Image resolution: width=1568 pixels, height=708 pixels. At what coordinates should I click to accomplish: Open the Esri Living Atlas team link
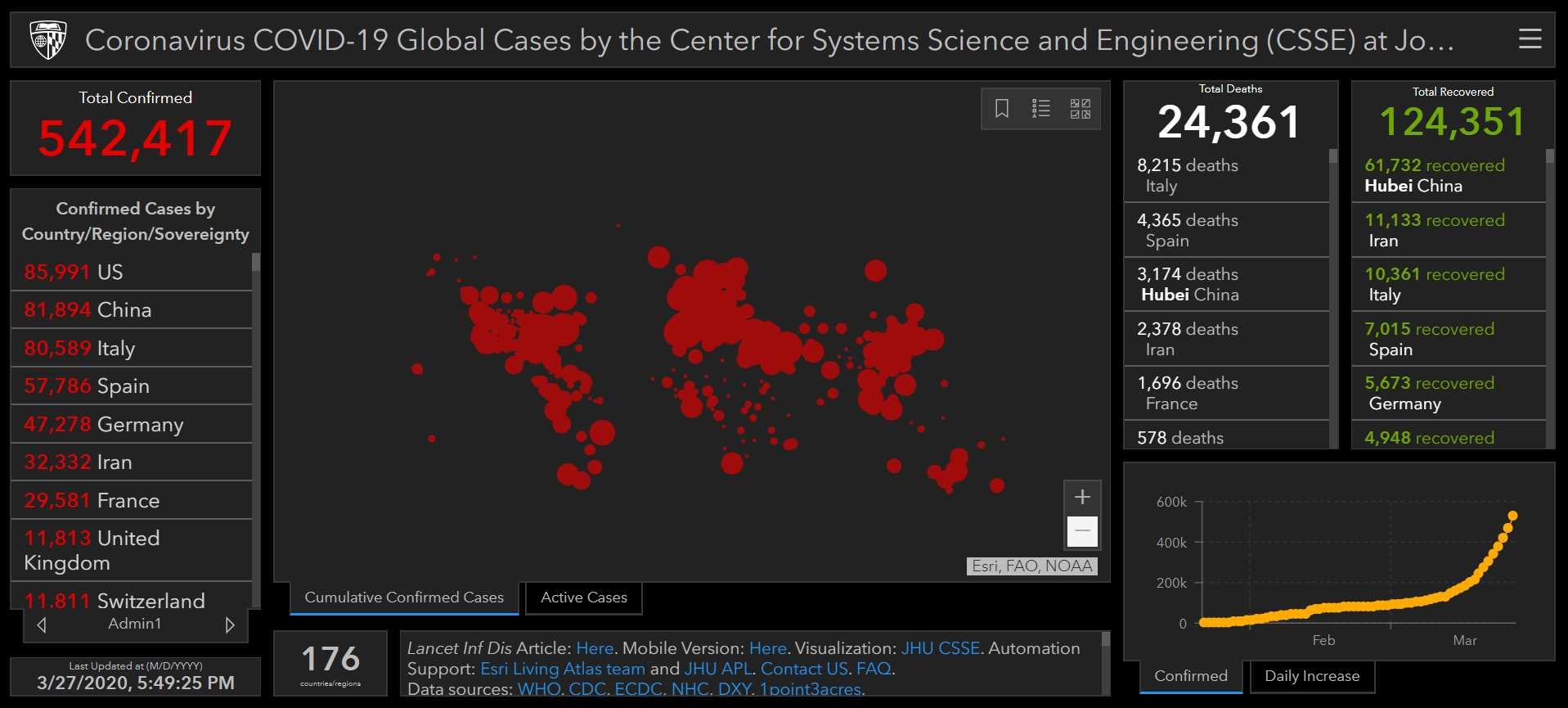tap(562, 669)
